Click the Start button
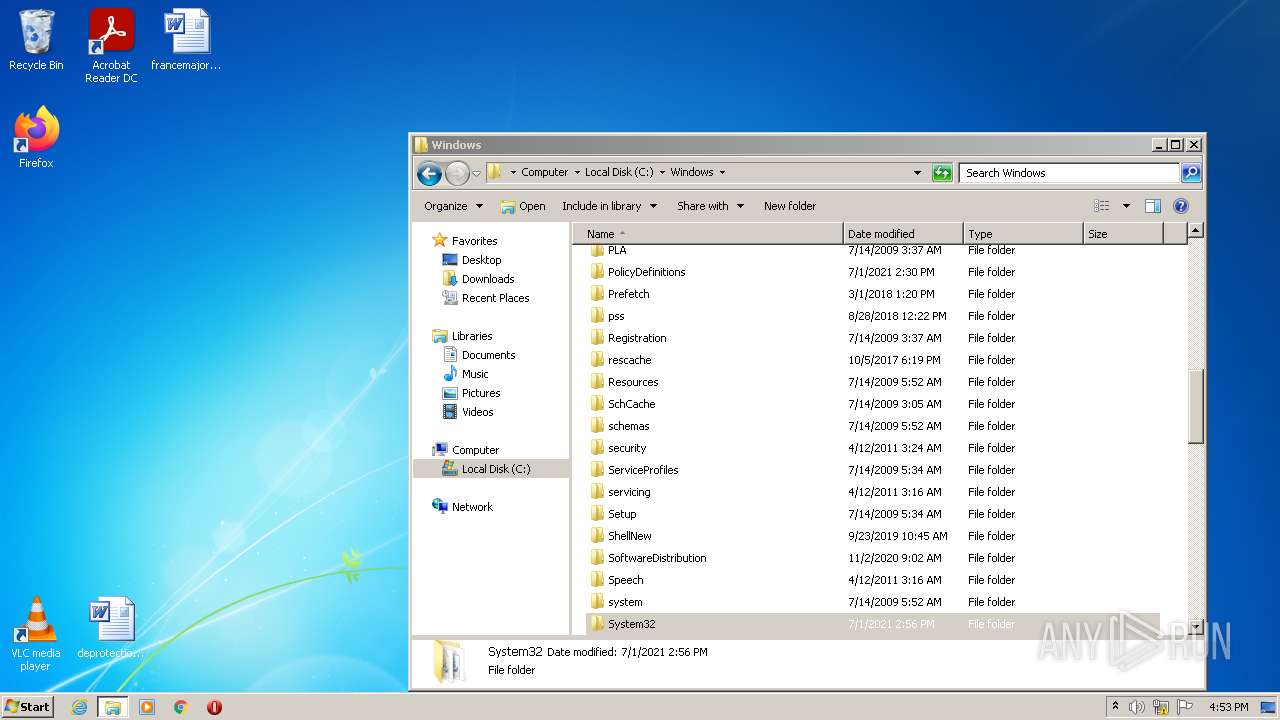 [x=28, y=707]
